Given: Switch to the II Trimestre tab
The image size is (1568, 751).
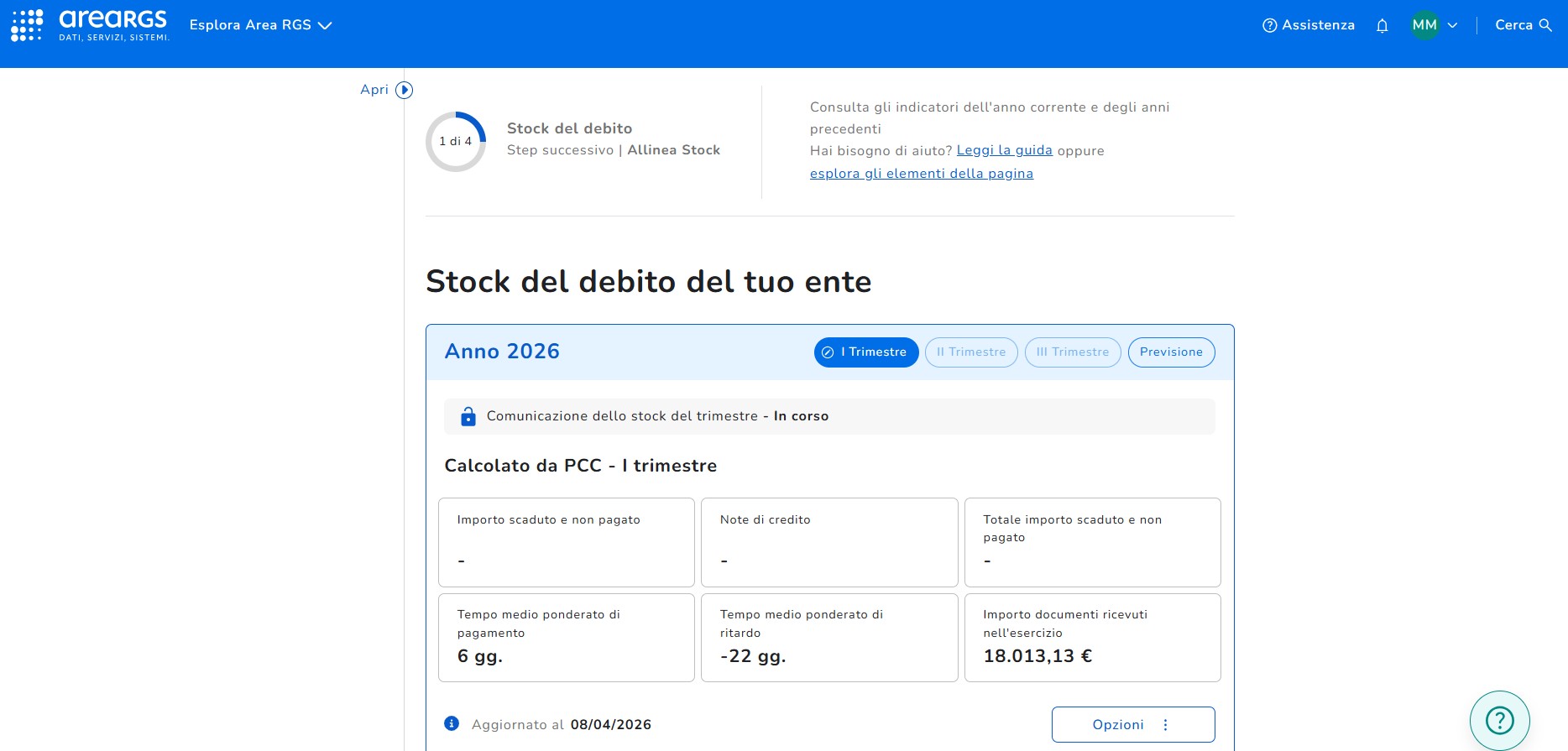Looking at the screenshot, I should 971,352.
